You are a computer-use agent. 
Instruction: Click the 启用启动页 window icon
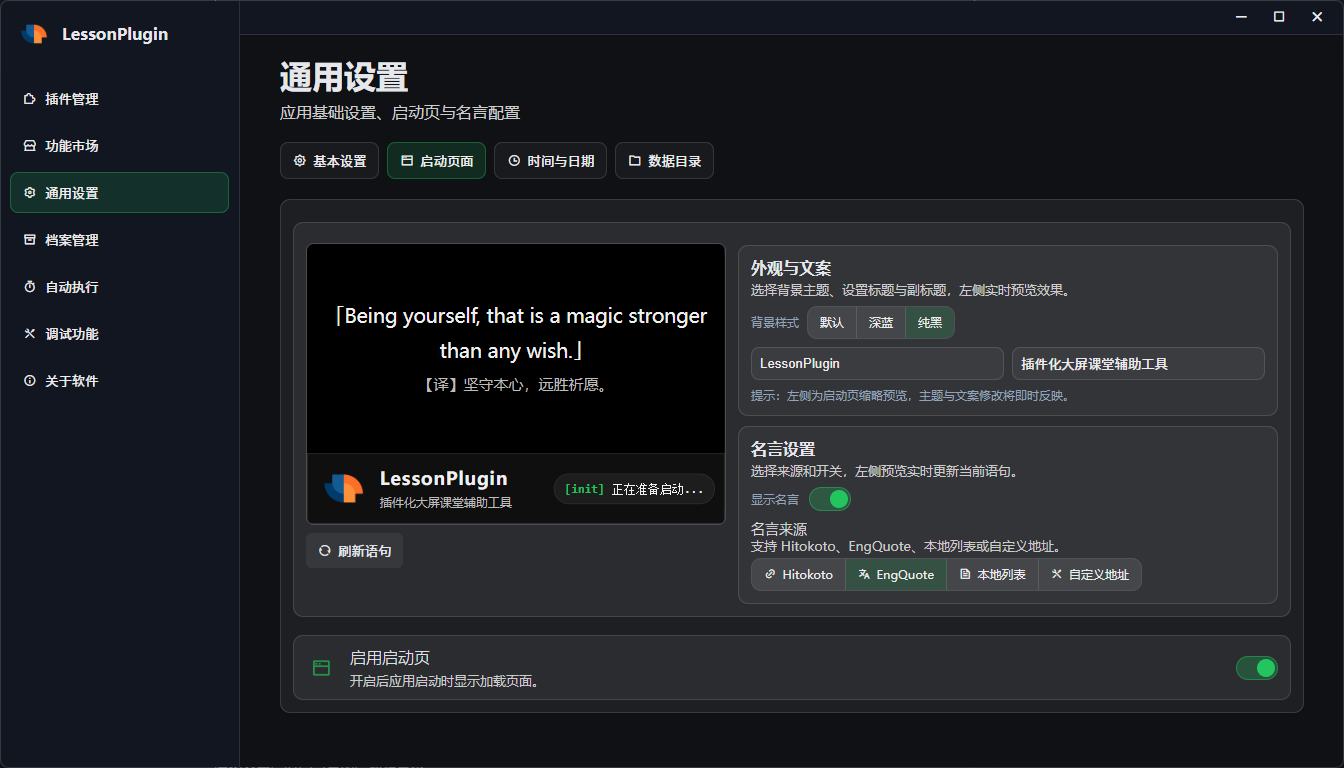[321, 668]
